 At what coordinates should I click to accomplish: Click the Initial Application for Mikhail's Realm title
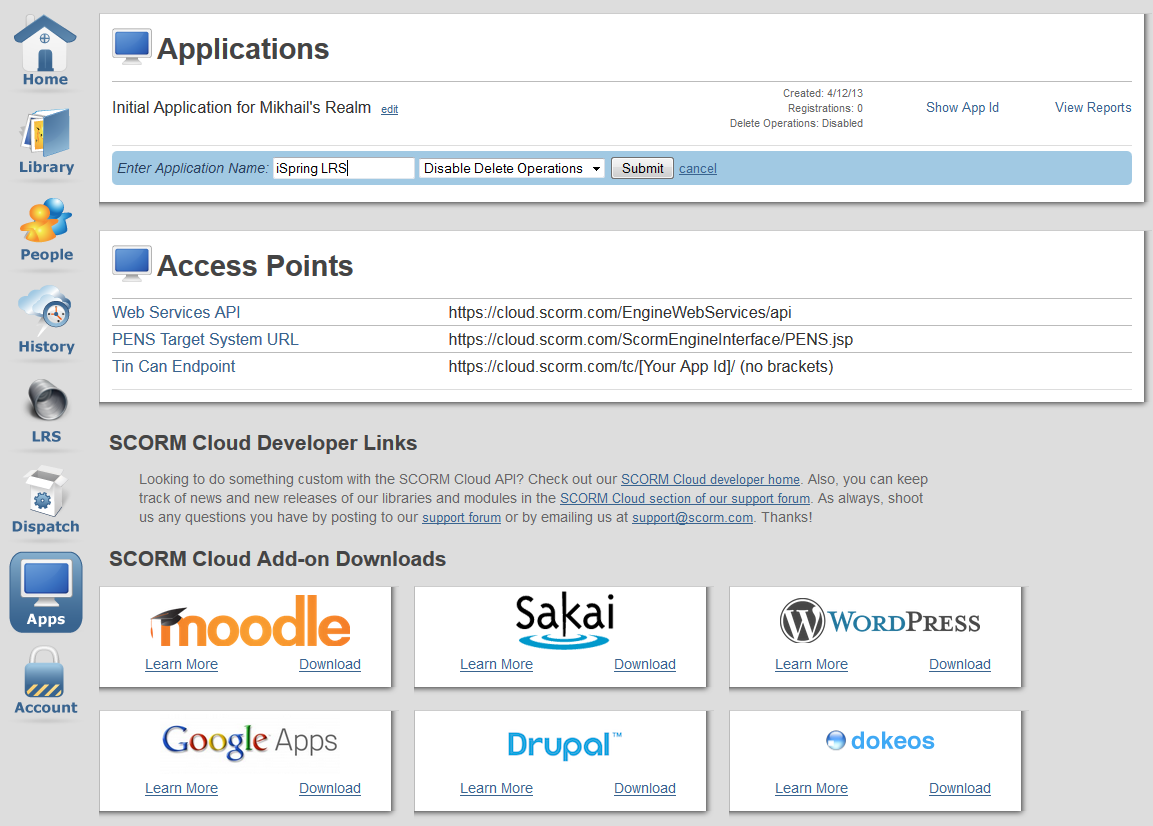(x=241, y=107)
